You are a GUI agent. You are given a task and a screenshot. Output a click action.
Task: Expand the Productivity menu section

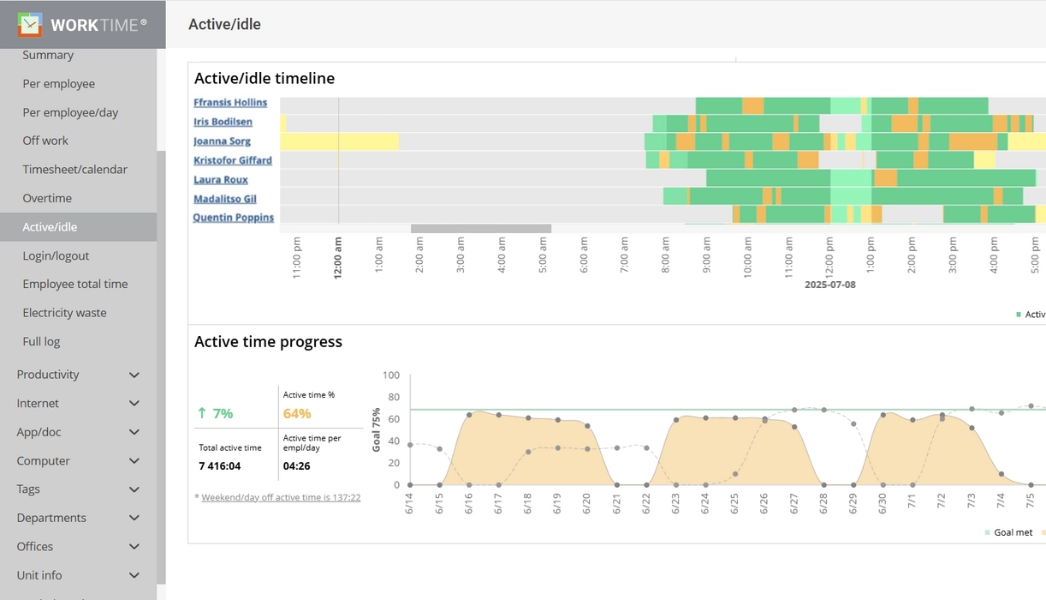(134, 375)
